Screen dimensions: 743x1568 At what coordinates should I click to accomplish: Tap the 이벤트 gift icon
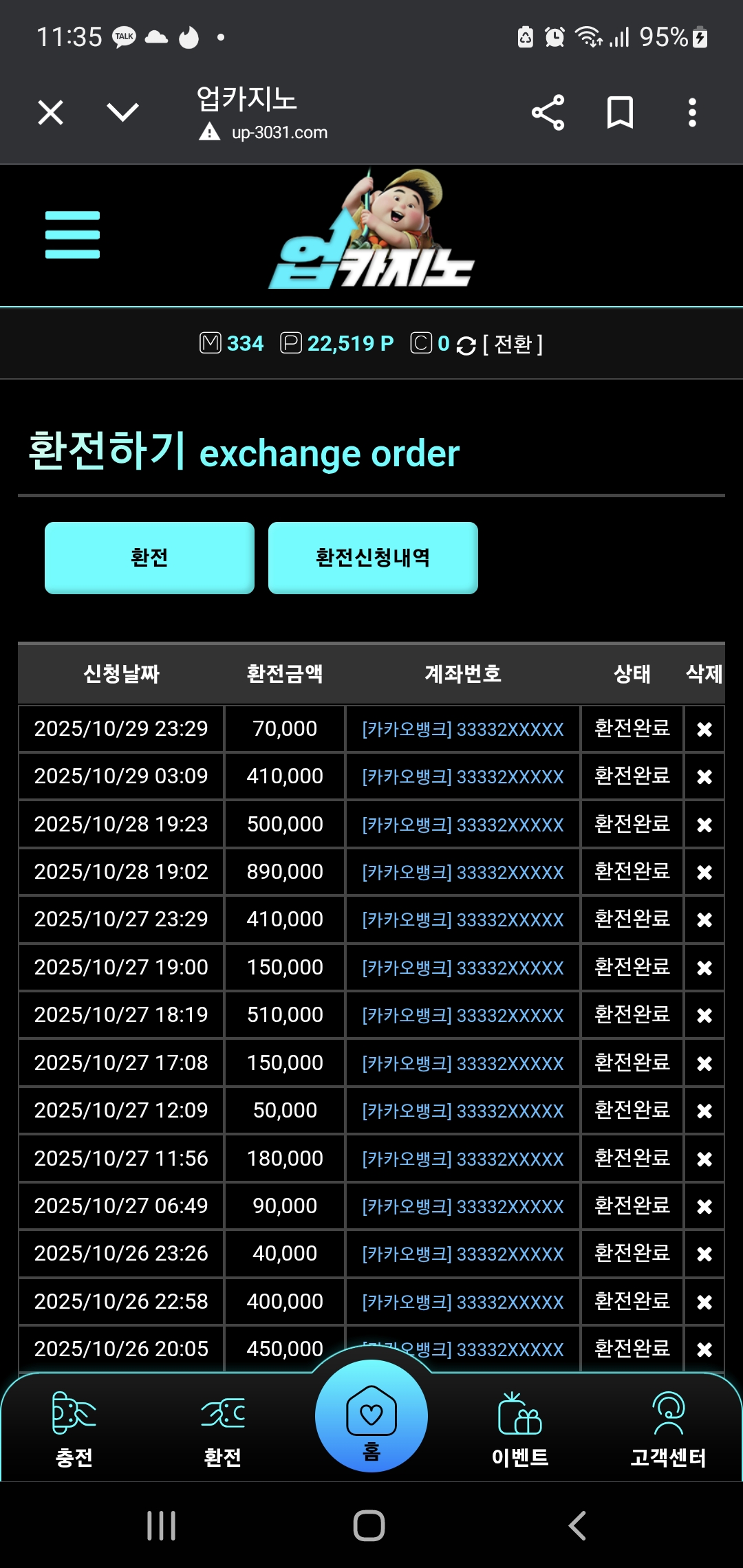pyautogui.click(x=519, y=1427)
